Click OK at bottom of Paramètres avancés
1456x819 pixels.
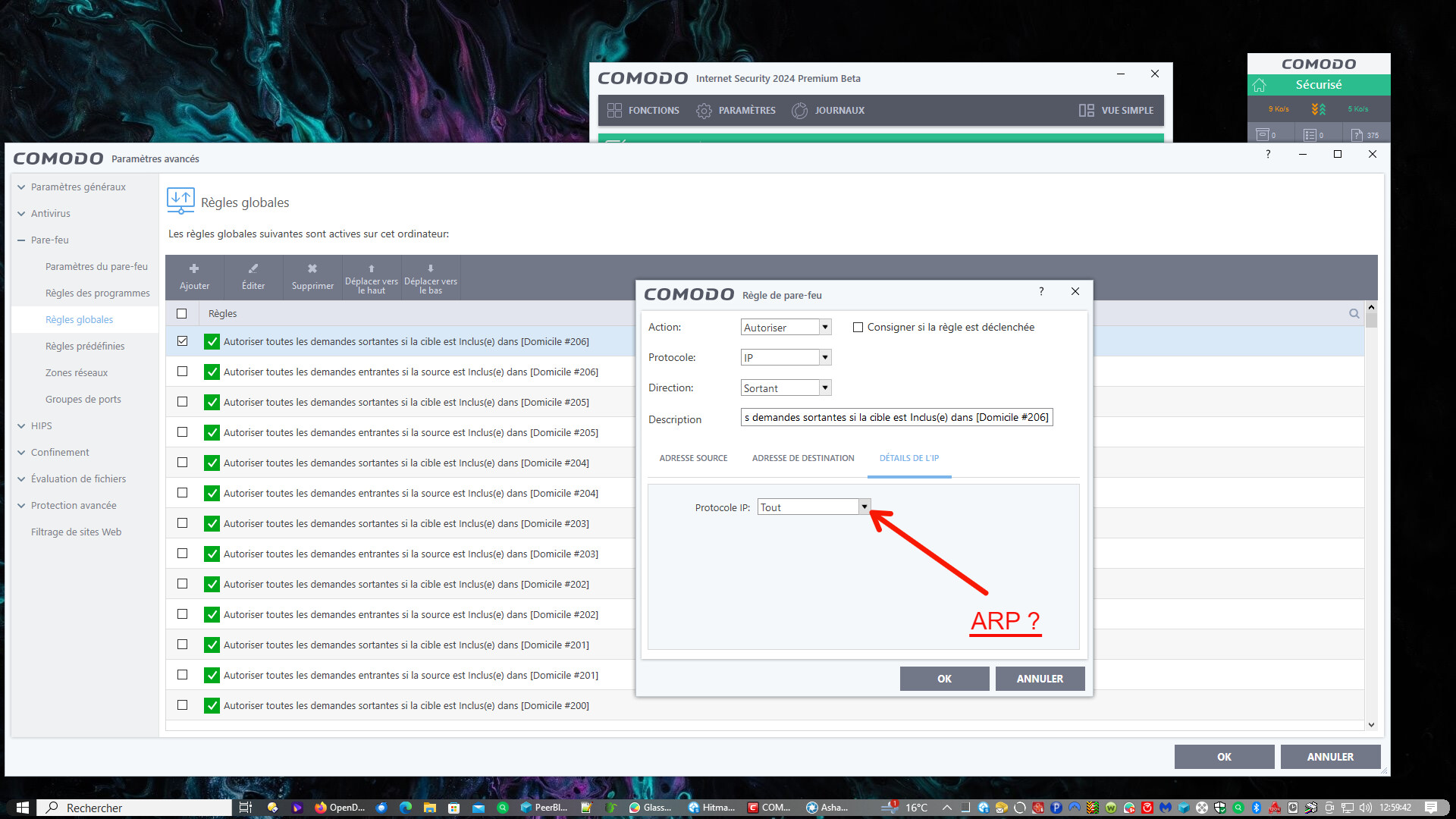click(x=1224, y=757)
